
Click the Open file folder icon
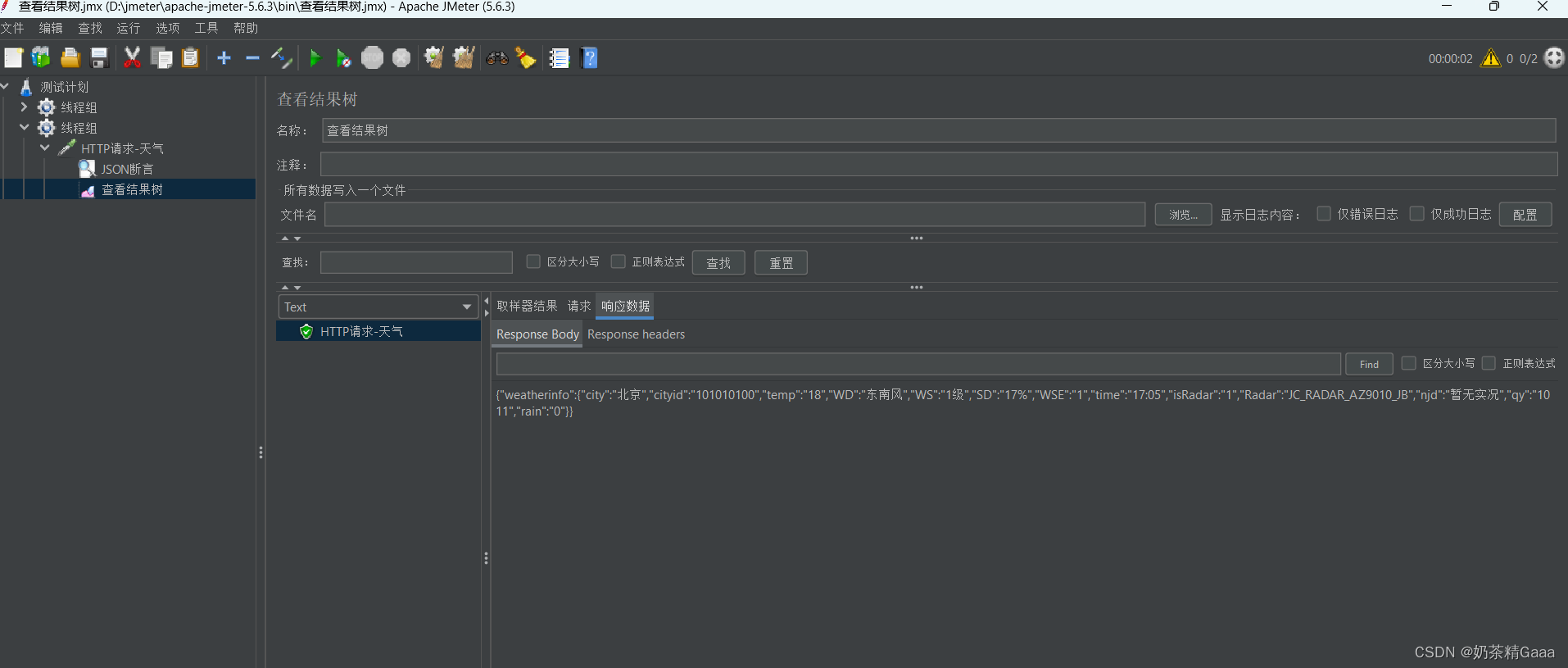(70, 58)
